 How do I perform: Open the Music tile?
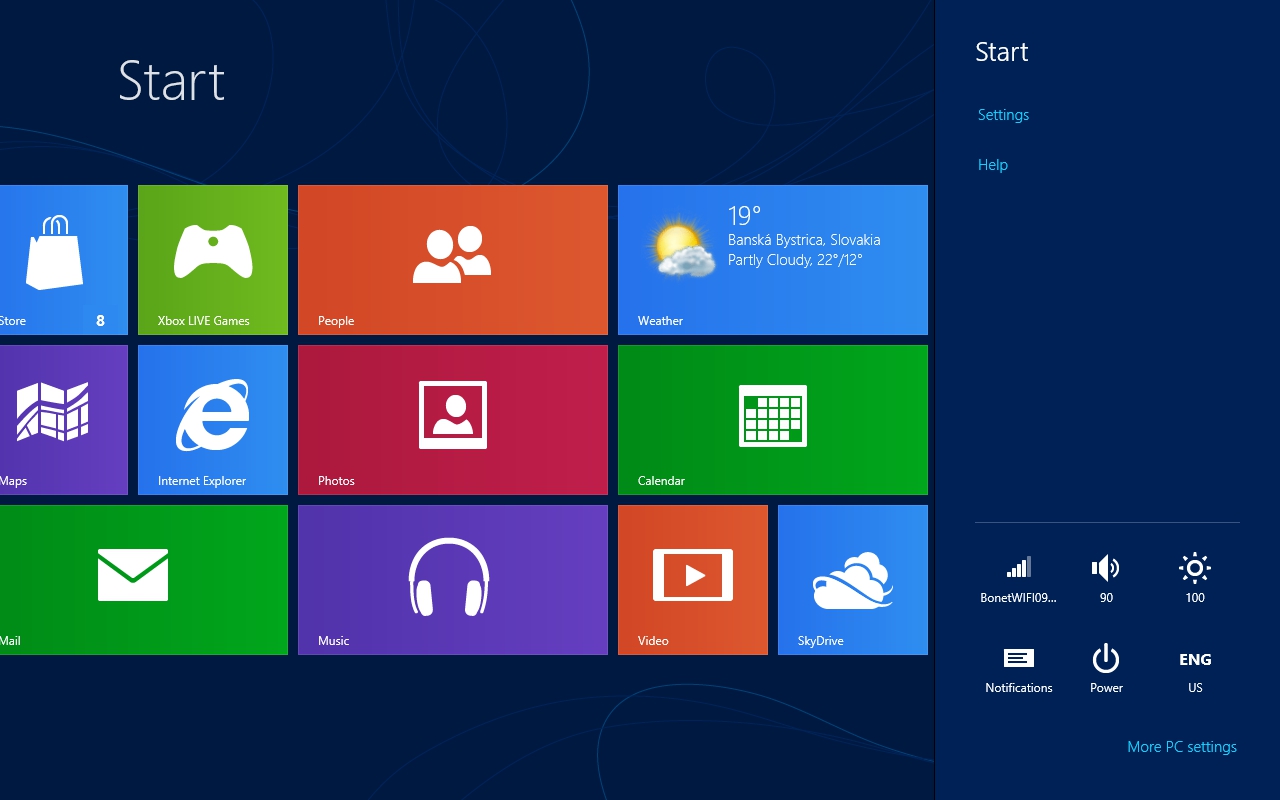tap(453, 580)
